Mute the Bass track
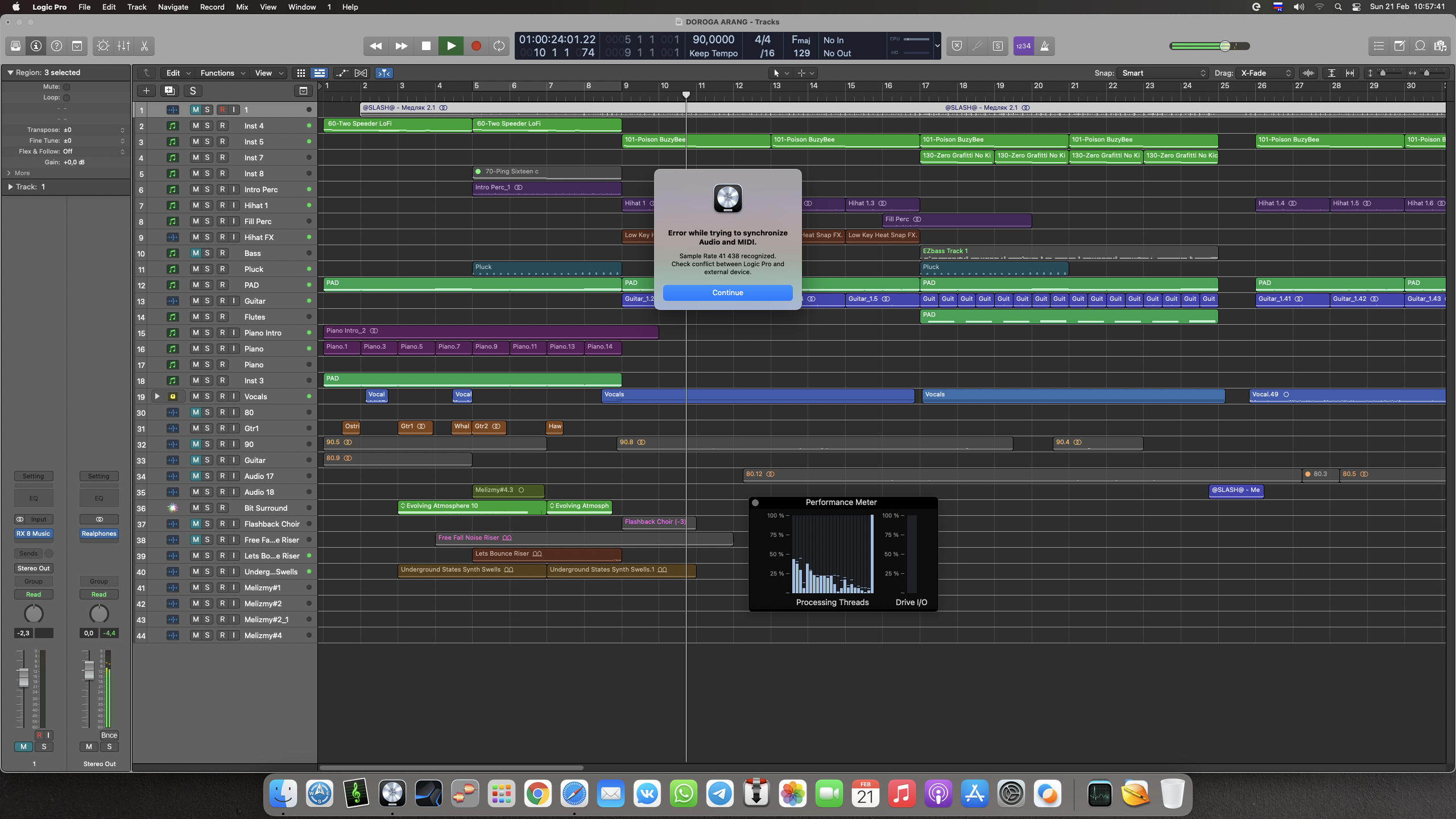This screenshot has height=819, width=1456. 195,253
